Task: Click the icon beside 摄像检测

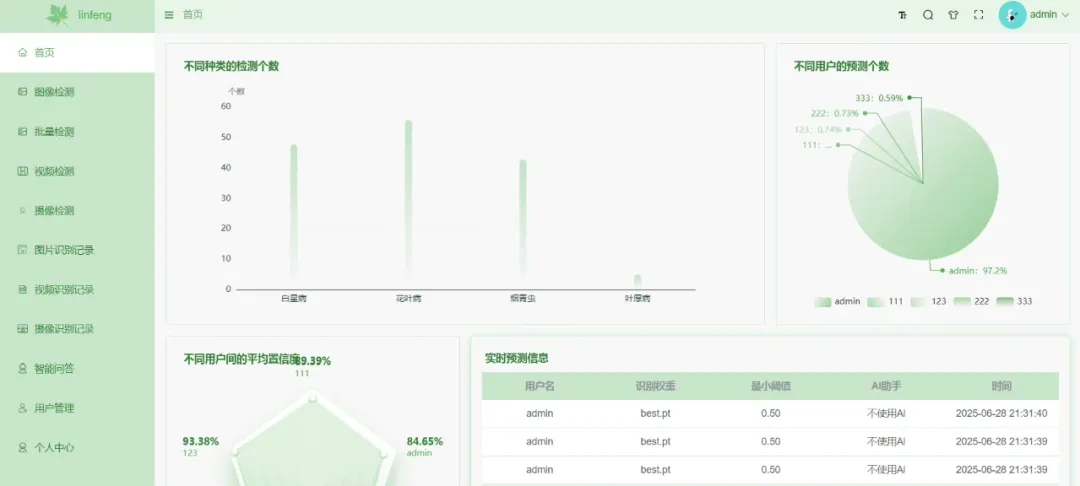Action: click(23, 211)
